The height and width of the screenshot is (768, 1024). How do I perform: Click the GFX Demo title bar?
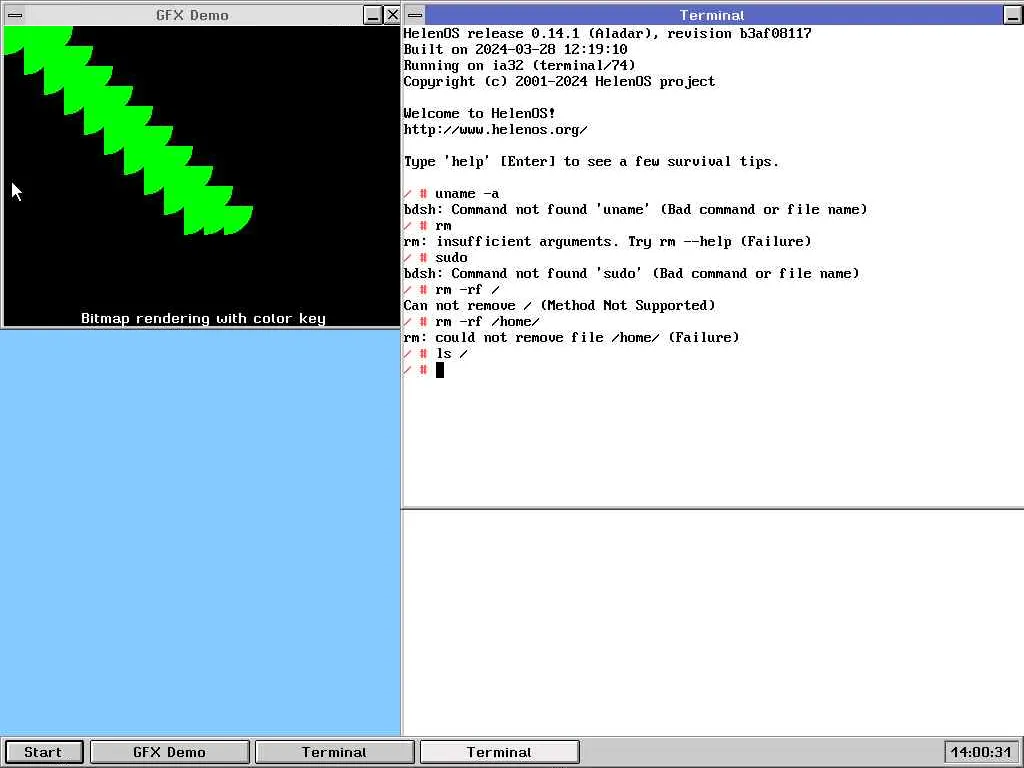[x=193, y=15]
